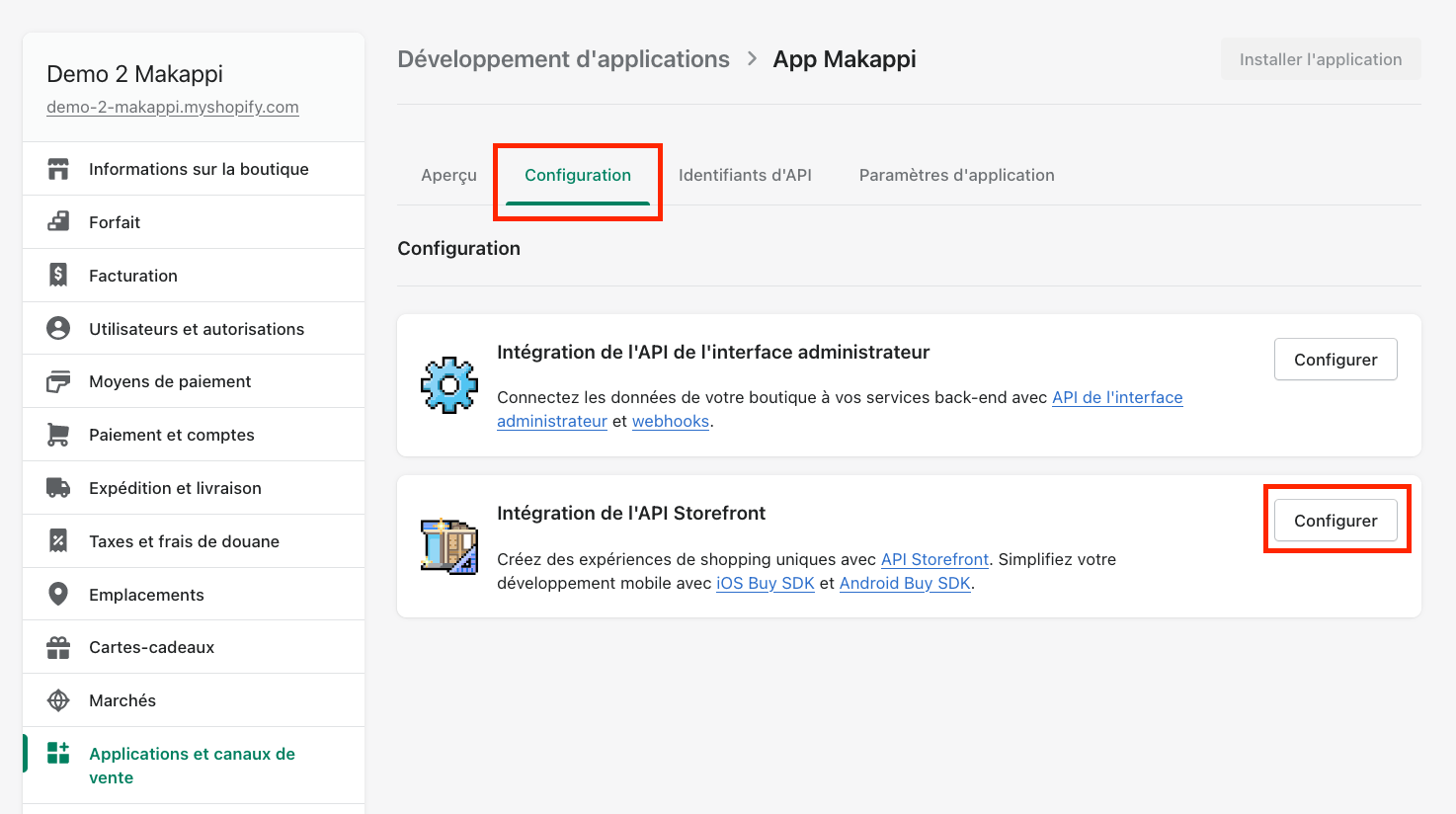Click the store icon for Informations sur la boutique
The width and height of the screenshot is (1456, 814).
click(58, 169)
